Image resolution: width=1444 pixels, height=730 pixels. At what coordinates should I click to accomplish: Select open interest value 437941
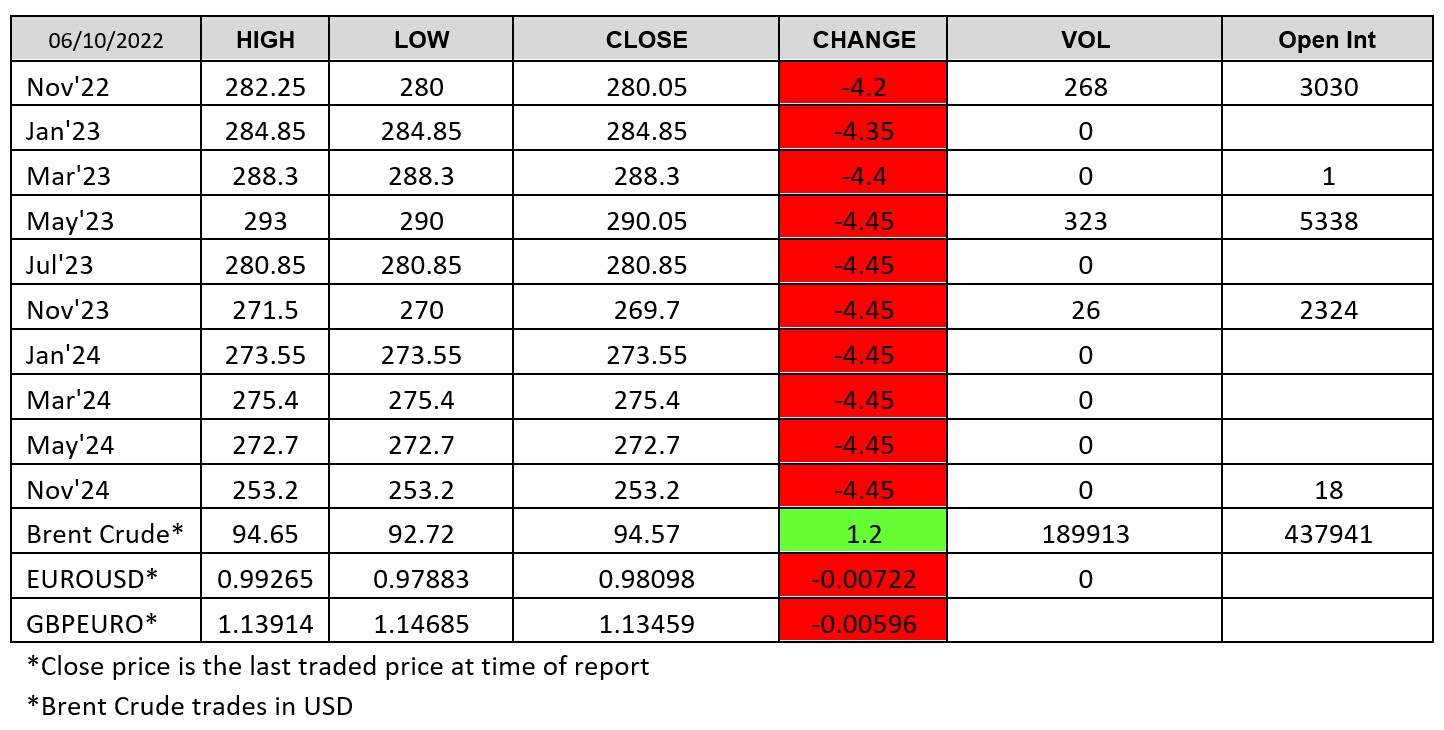(x=1326, y=534)
